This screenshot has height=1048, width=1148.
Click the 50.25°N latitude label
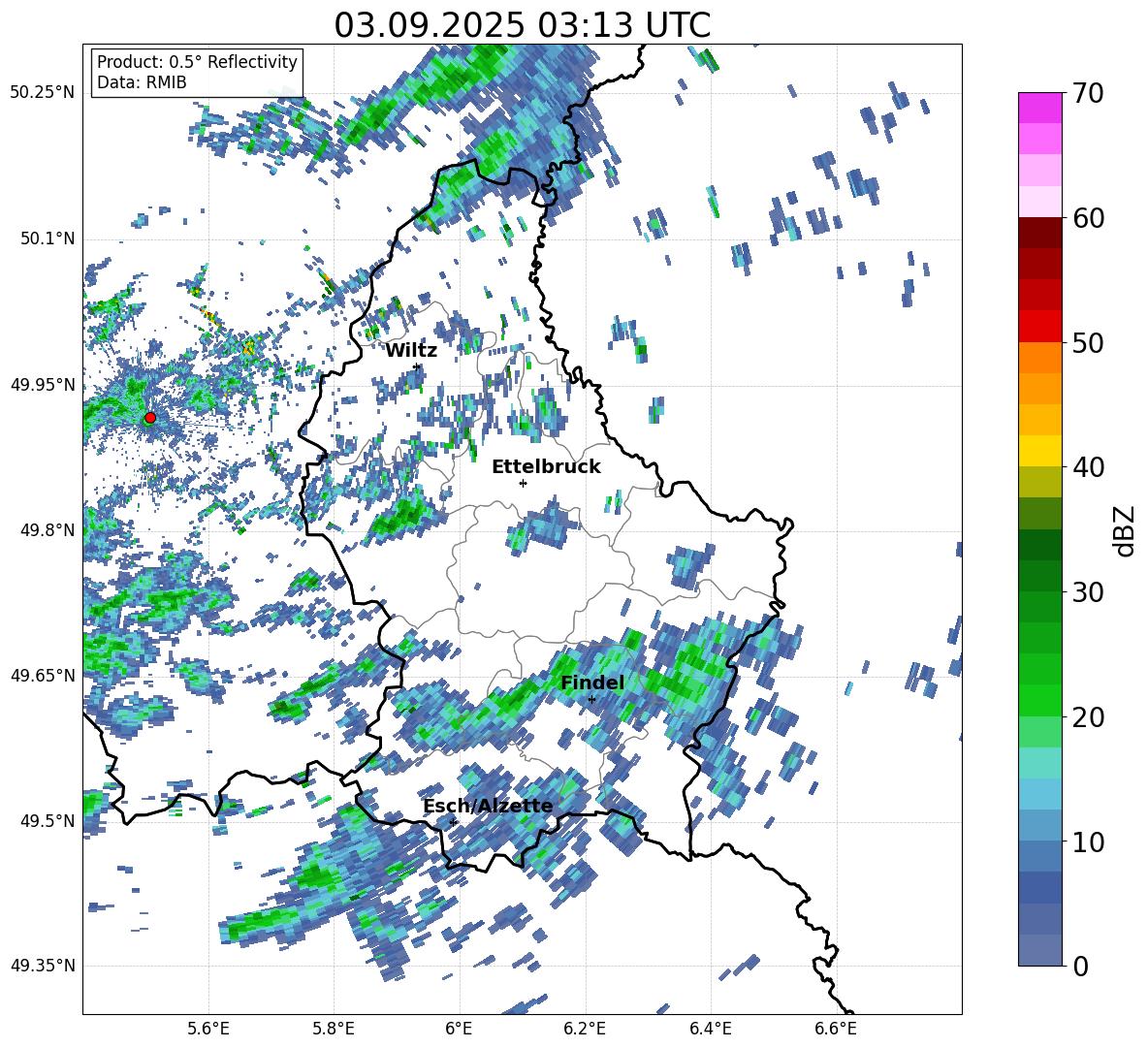pos(43,93)
